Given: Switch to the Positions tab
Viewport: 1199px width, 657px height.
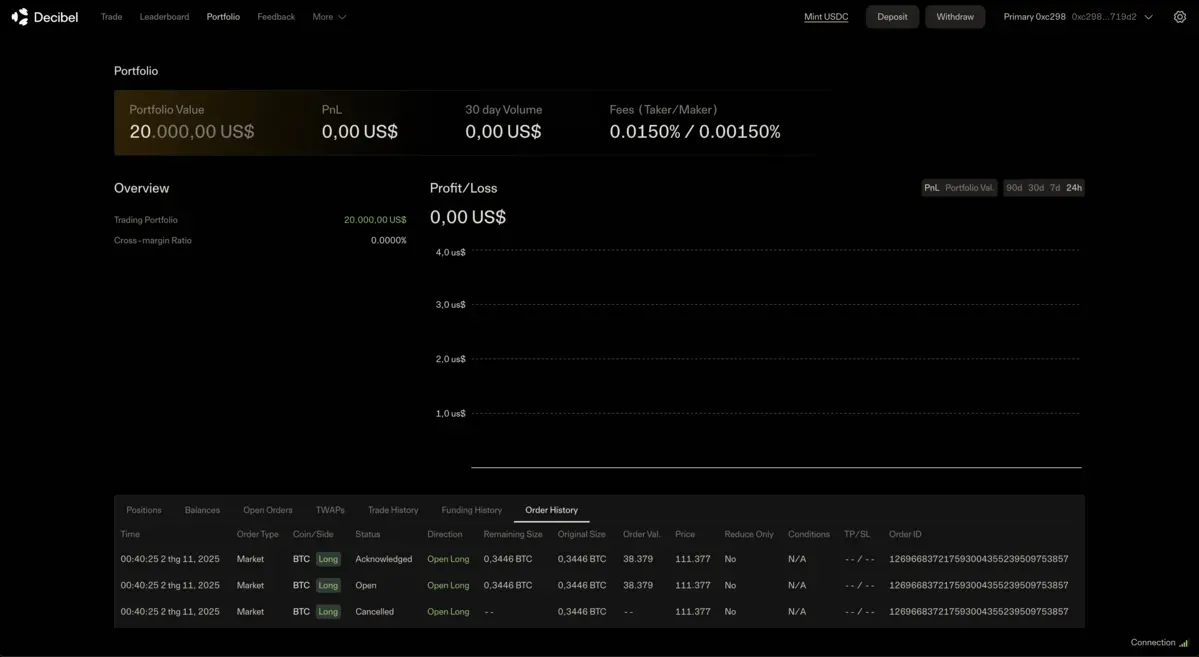Looking at the screenshot, I should tap(143, 510).
